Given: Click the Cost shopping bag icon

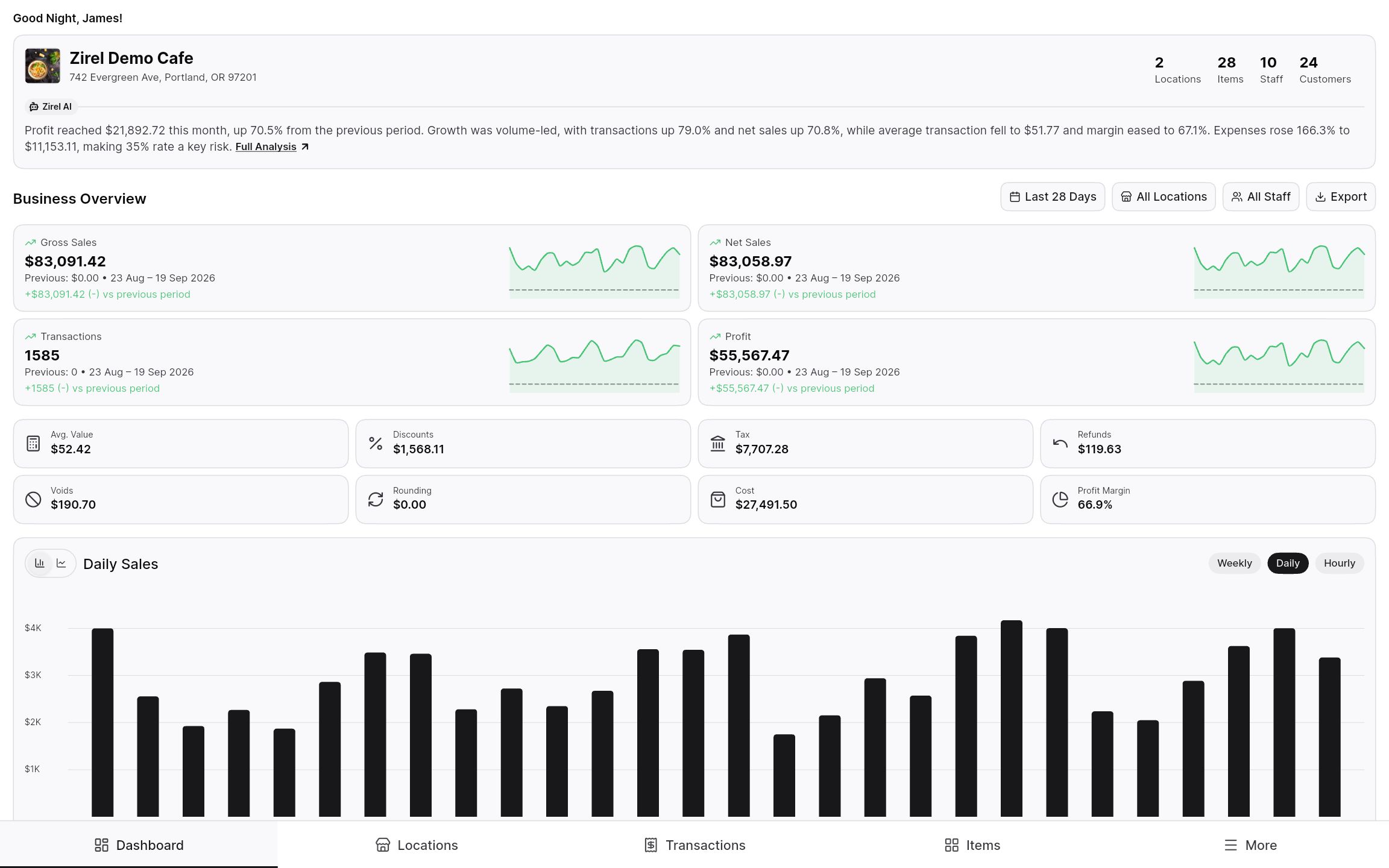Looking at the screenshot, I should point(717,499).
